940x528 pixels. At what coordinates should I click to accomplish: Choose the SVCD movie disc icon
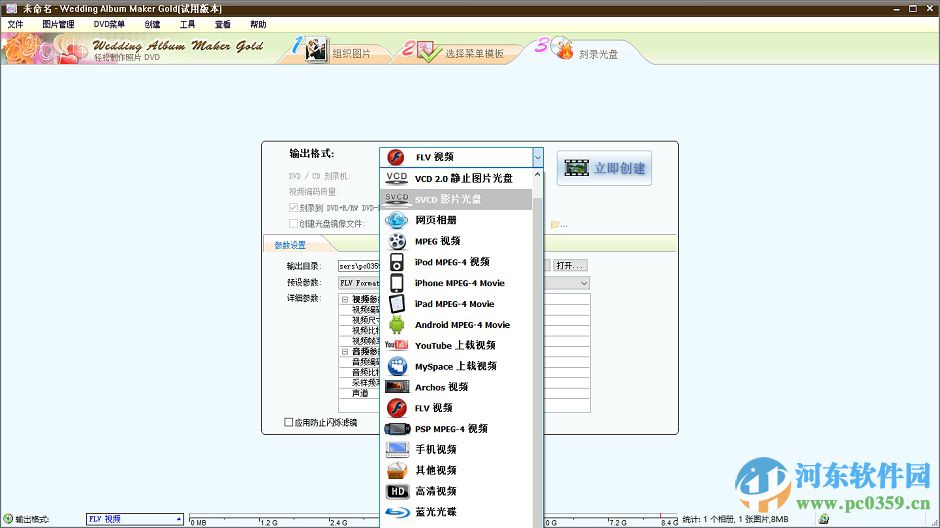coord(396,199)
